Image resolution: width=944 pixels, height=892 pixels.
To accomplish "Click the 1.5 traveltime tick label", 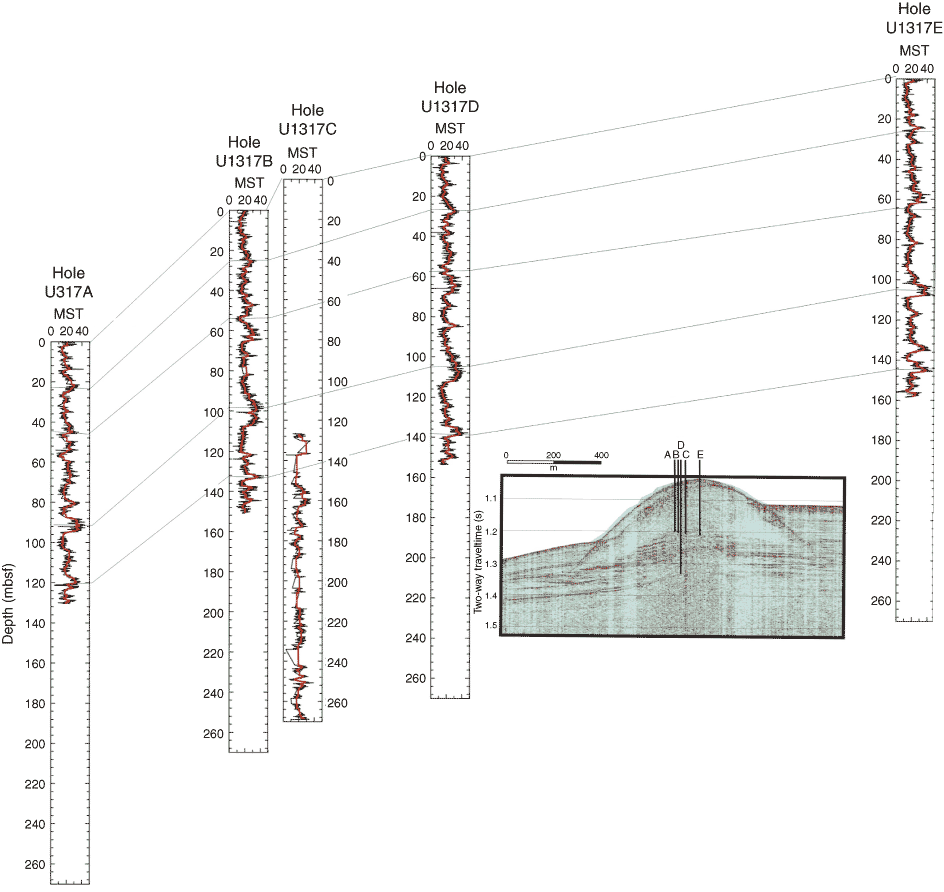I will tap(491, 625).
